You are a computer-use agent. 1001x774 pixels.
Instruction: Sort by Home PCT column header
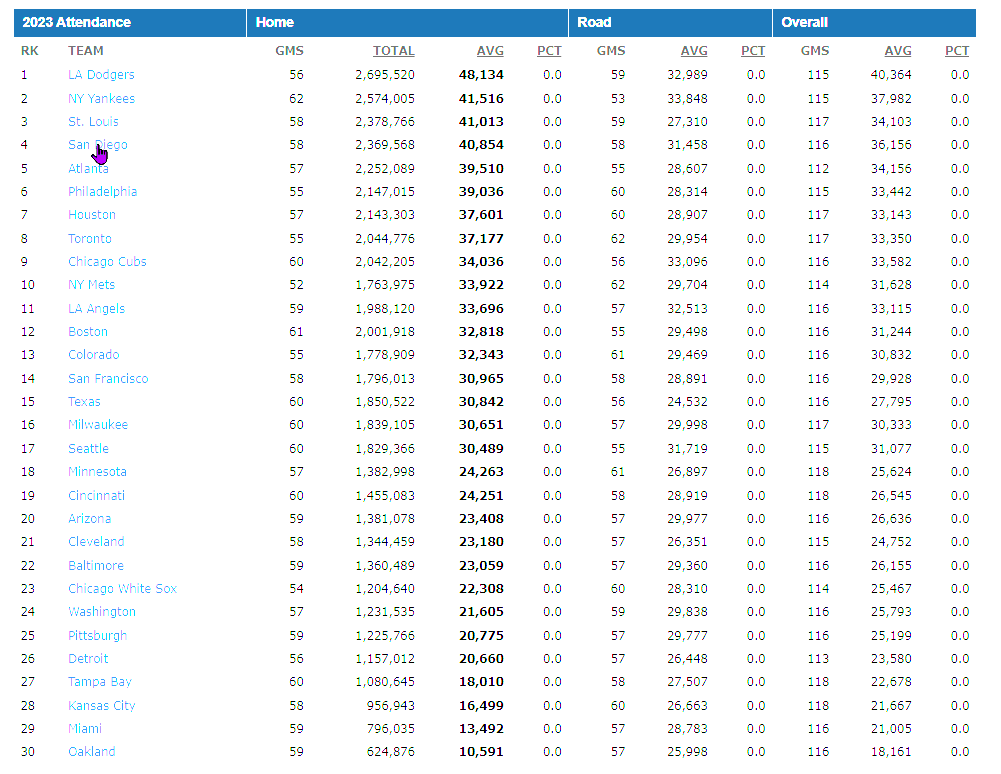point(549,51)
